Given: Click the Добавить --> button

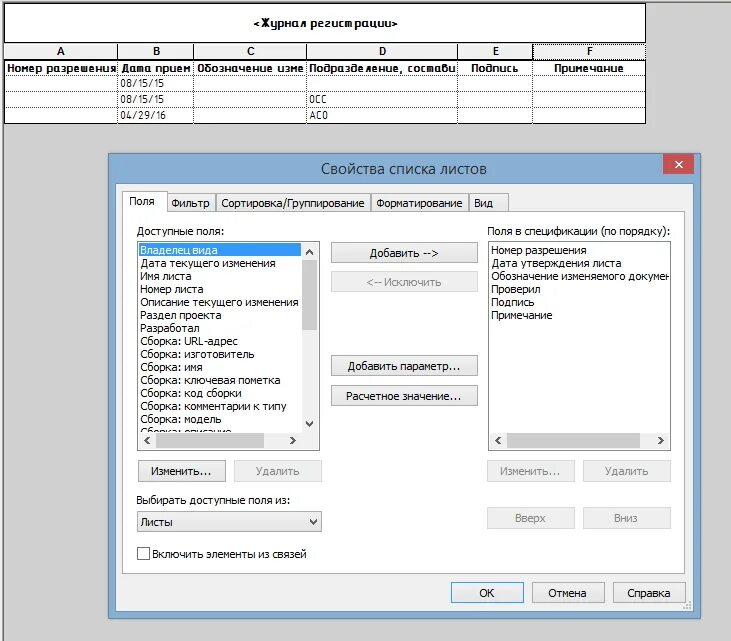Looking at the screenshot, I should click(x=404, y=253).
